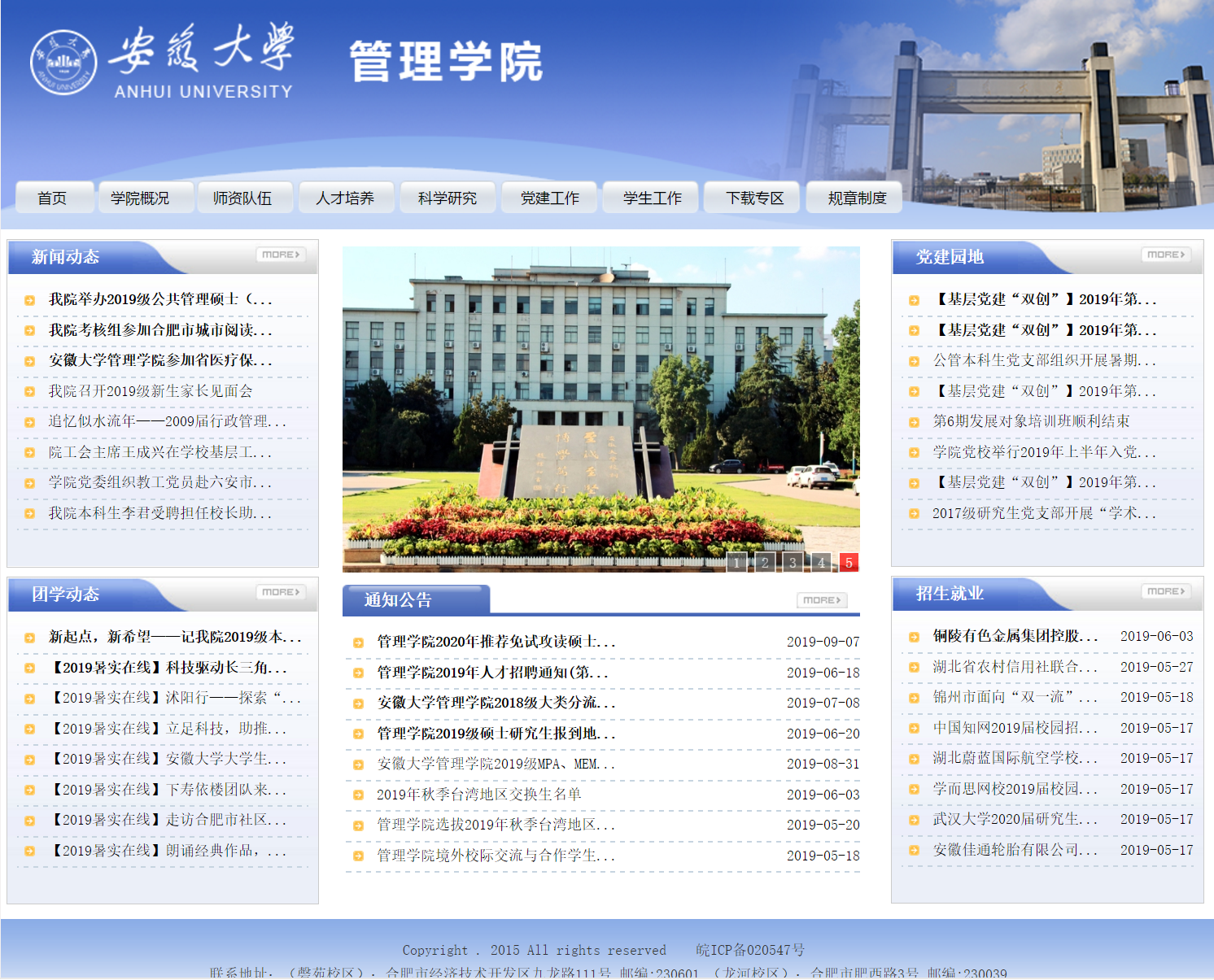The width and height of the screenshot is (1214, 980).
Task: Open MORE in the 新闻动态 panel
Action: tap(281, 255)
